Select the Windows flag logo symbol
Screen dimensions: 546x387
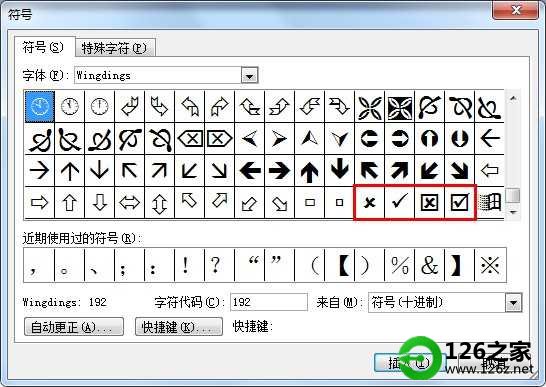point(490,202)
